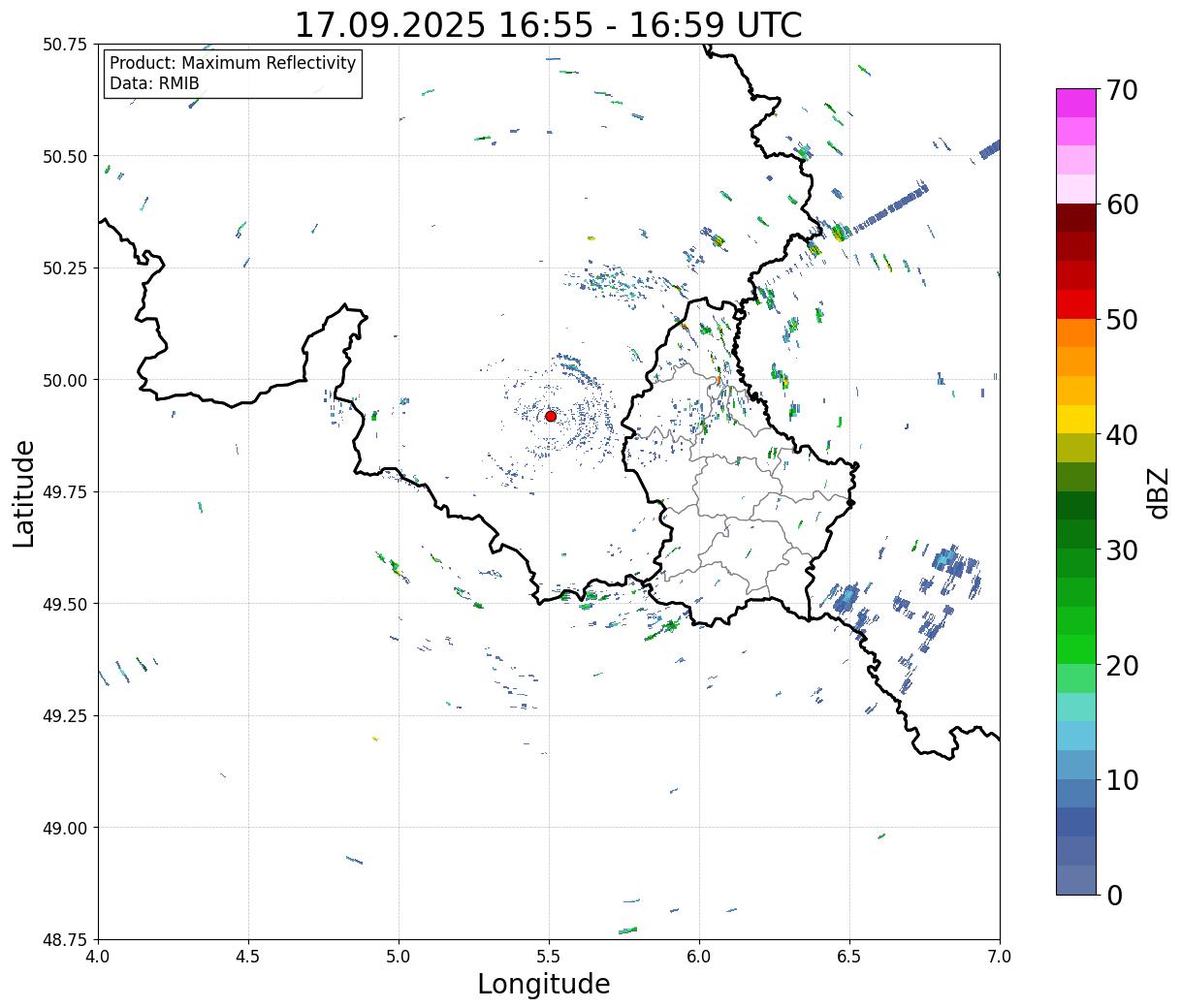Screen dimensions: 1182x1008
Task: Click the longitude tick label 6.5
Action: click(849, 957)
